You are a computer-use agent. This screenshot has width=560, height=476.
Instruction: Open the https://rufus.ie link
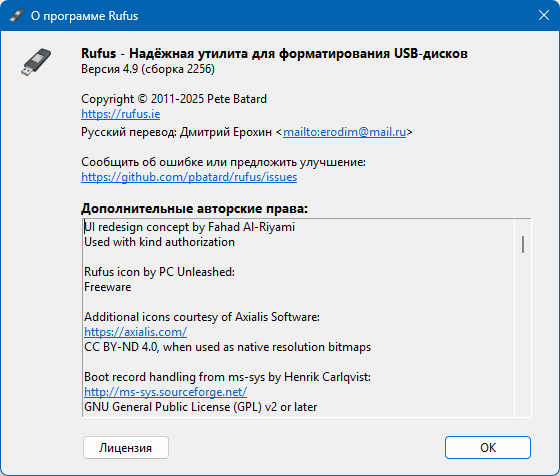tap(121, 114)
